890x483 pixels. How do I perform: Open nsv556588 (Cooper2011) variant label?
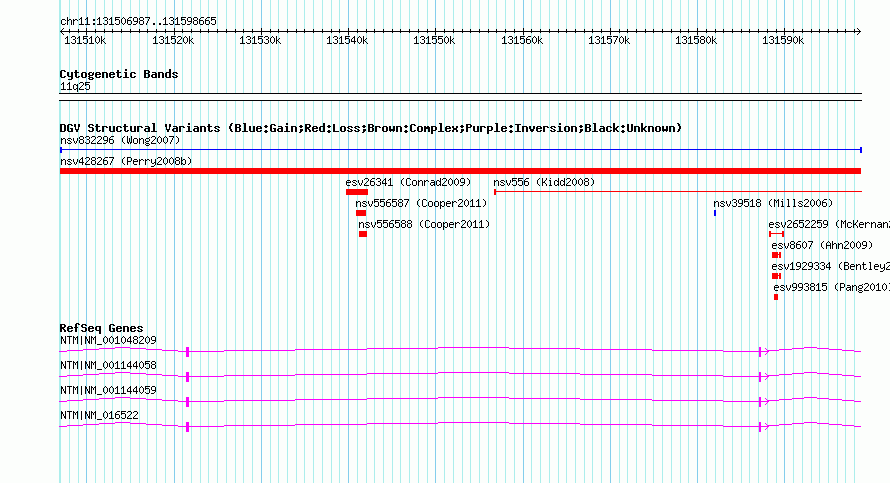click(424, 224)
